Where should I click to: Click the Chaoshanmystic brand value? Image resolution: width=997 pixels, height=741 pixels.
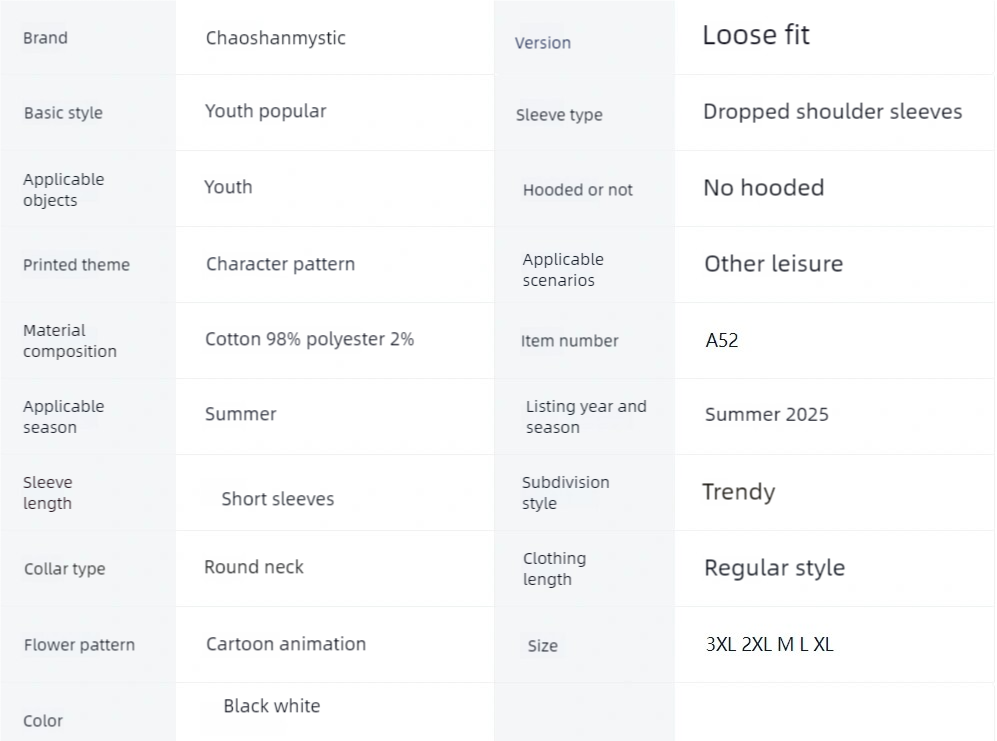click(275, 38)
